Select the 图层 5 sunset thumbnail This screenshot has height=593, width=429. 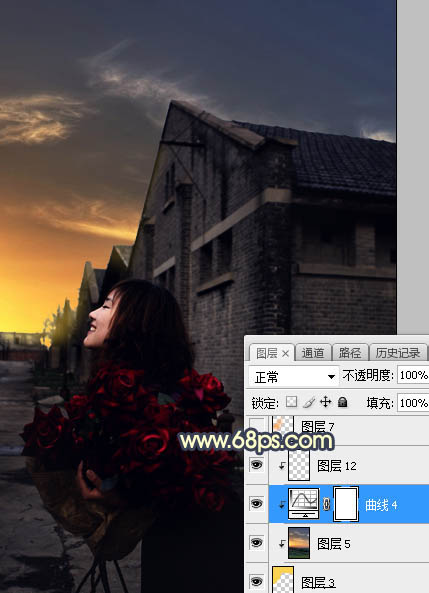(299, 543)
